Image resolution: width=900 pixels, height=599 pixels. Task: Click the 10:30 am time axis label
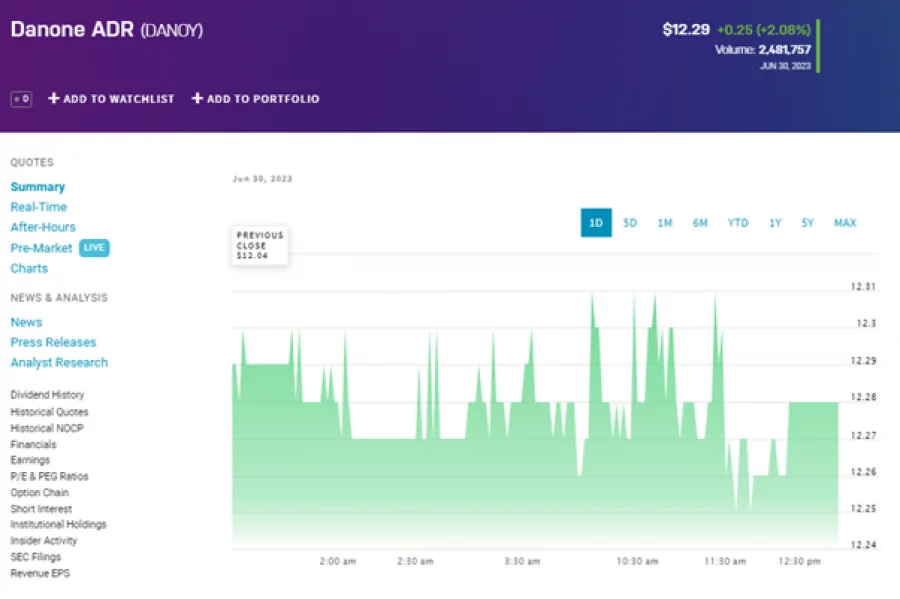(637, 561)
